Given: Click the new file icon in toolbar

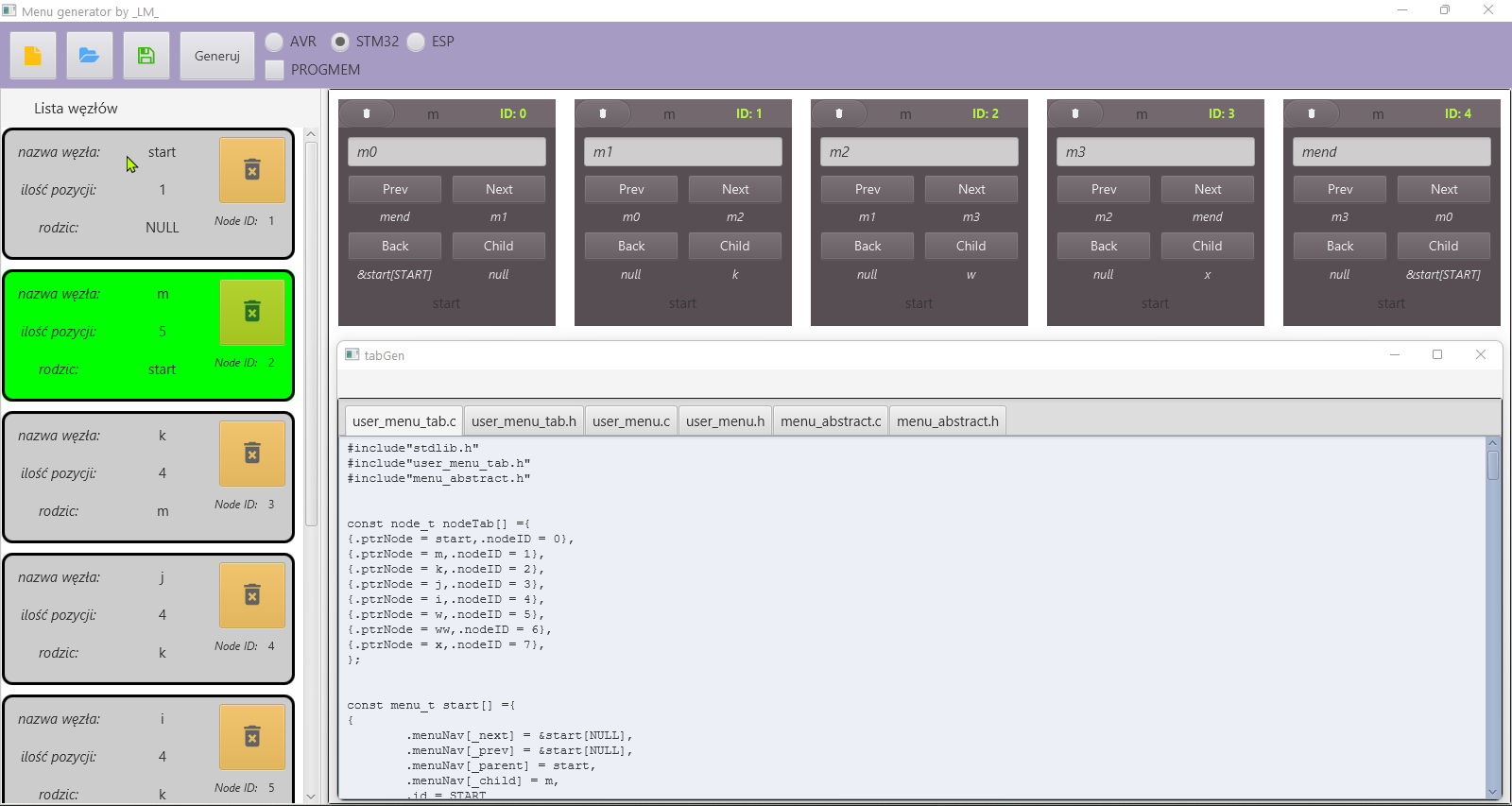Looking at the screenshot, I should (x=33, y=56).
